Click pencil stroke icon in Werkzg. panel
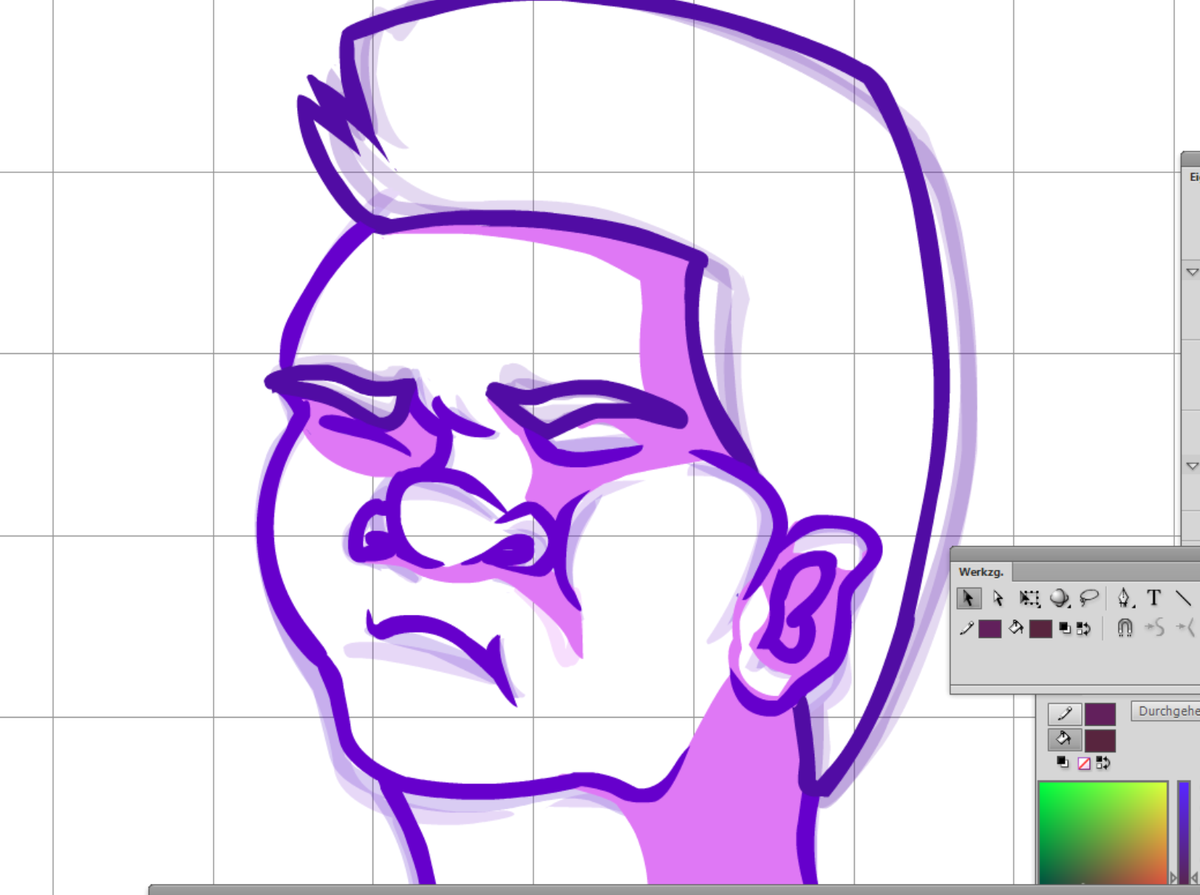This screenshot has width=1200, height=895. 967,629
